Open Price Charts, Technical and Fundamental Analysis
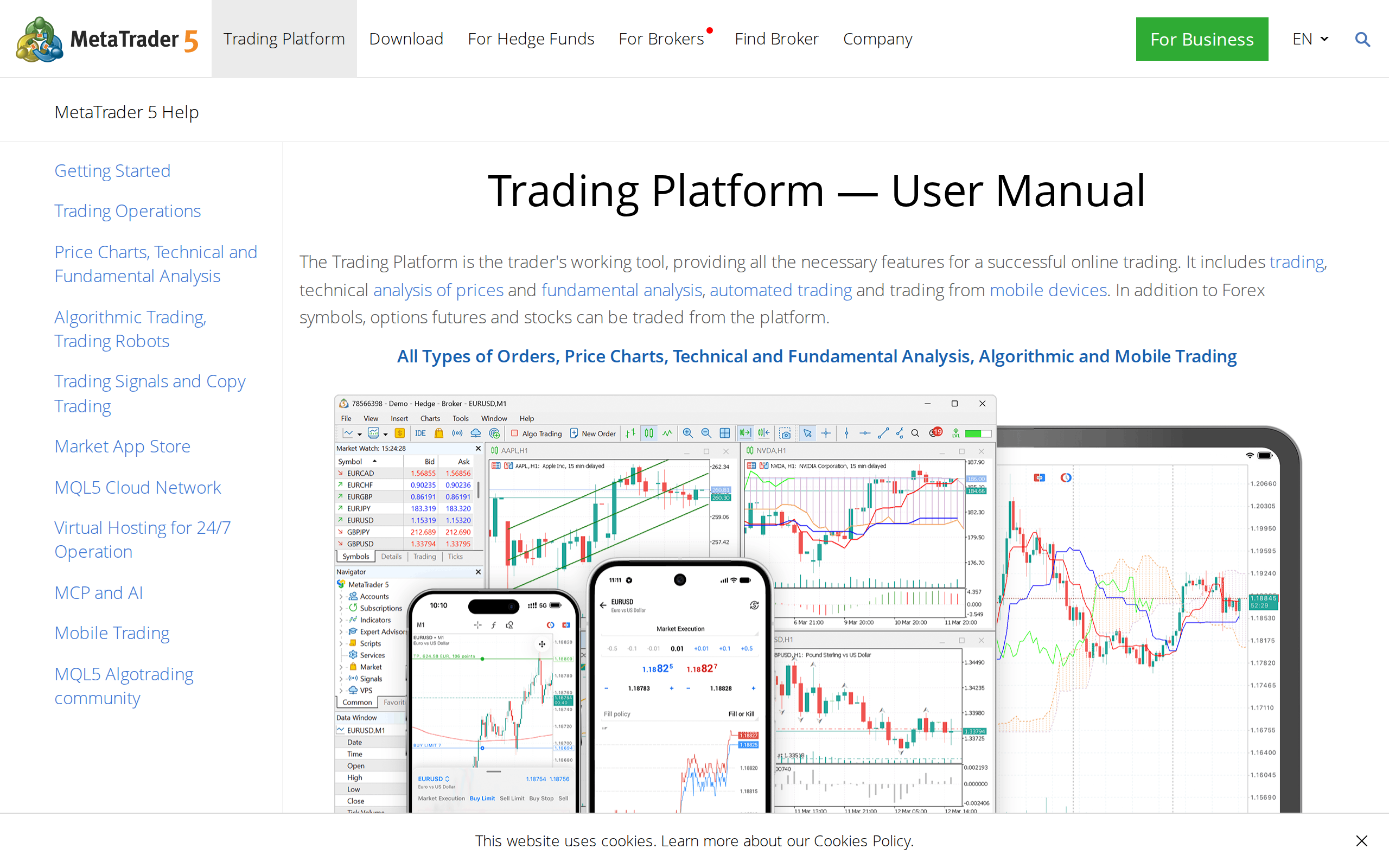The height and width of the screenshot is (868, 1389). [156, 264]
